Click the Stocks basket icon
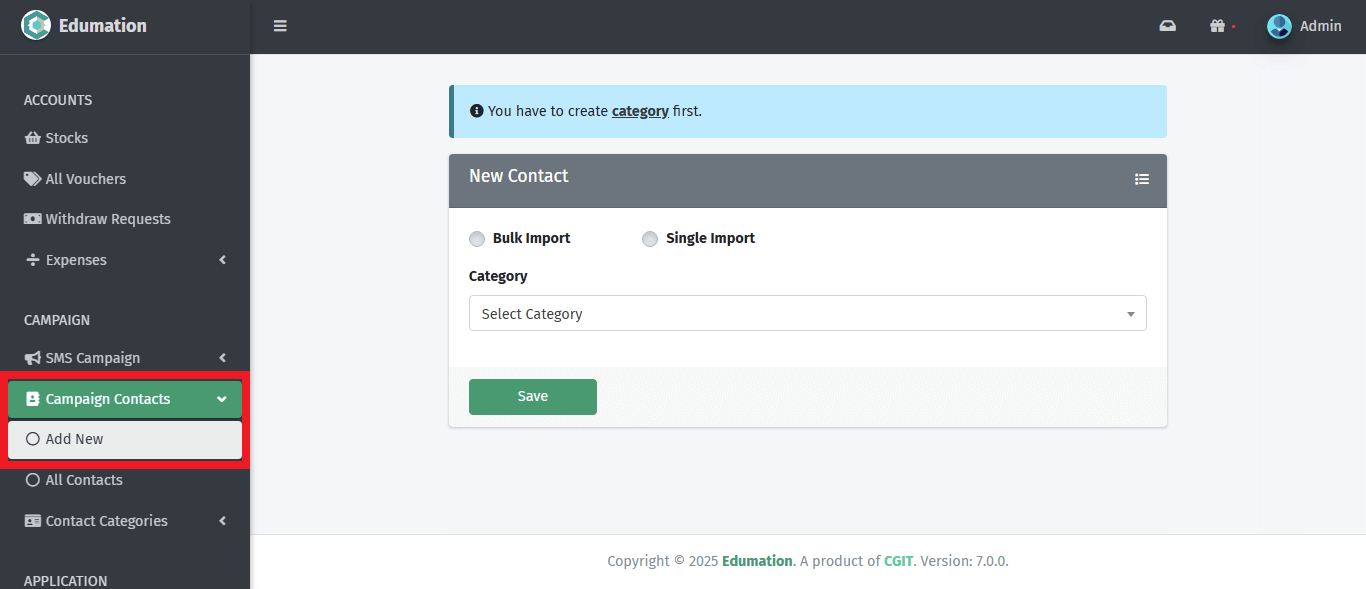The width and height of the screenshot is (1366, 589). [x=32, y=138]
